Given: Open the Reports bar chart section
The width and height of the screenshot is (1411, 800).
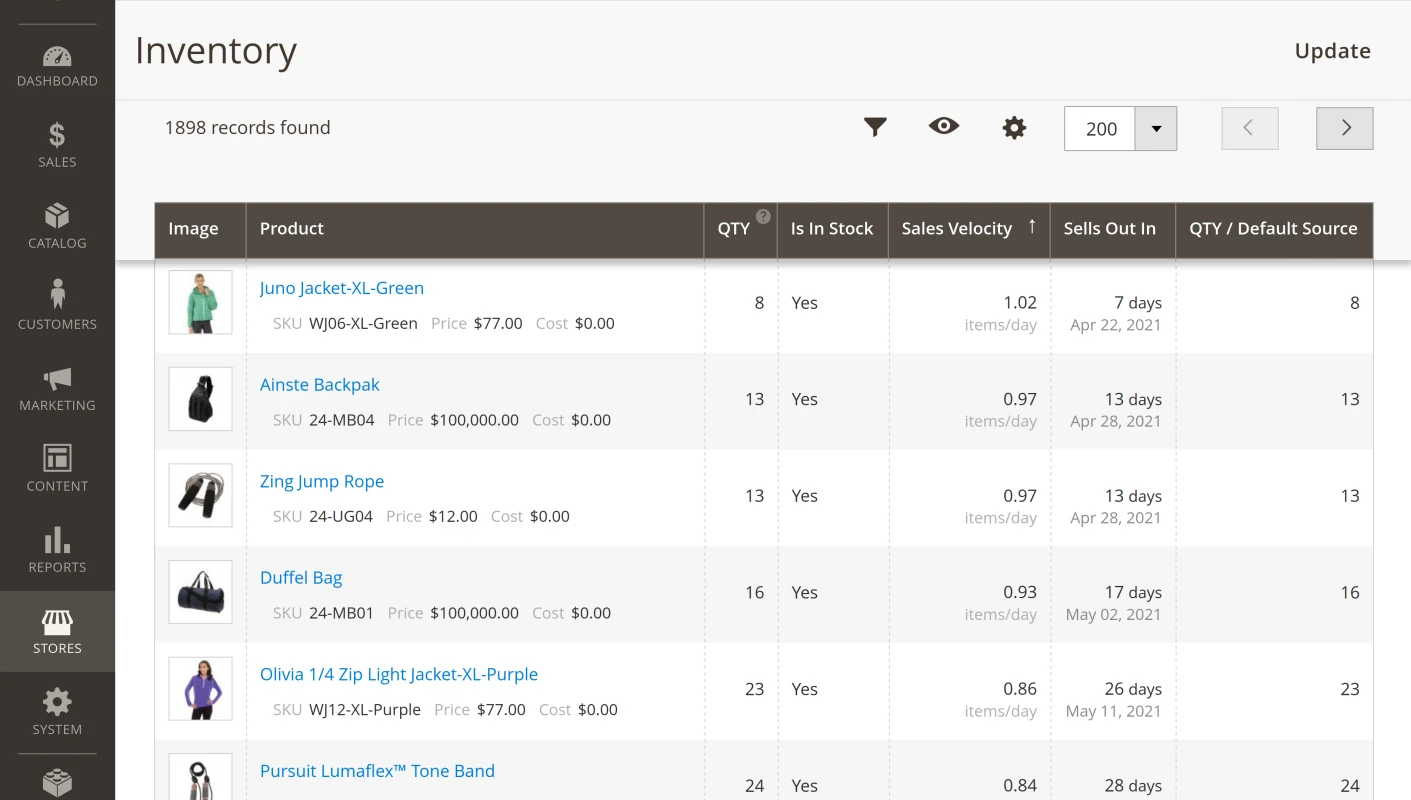Looking at the screenshot, I should pyautogui.click(x=57, y=550).
